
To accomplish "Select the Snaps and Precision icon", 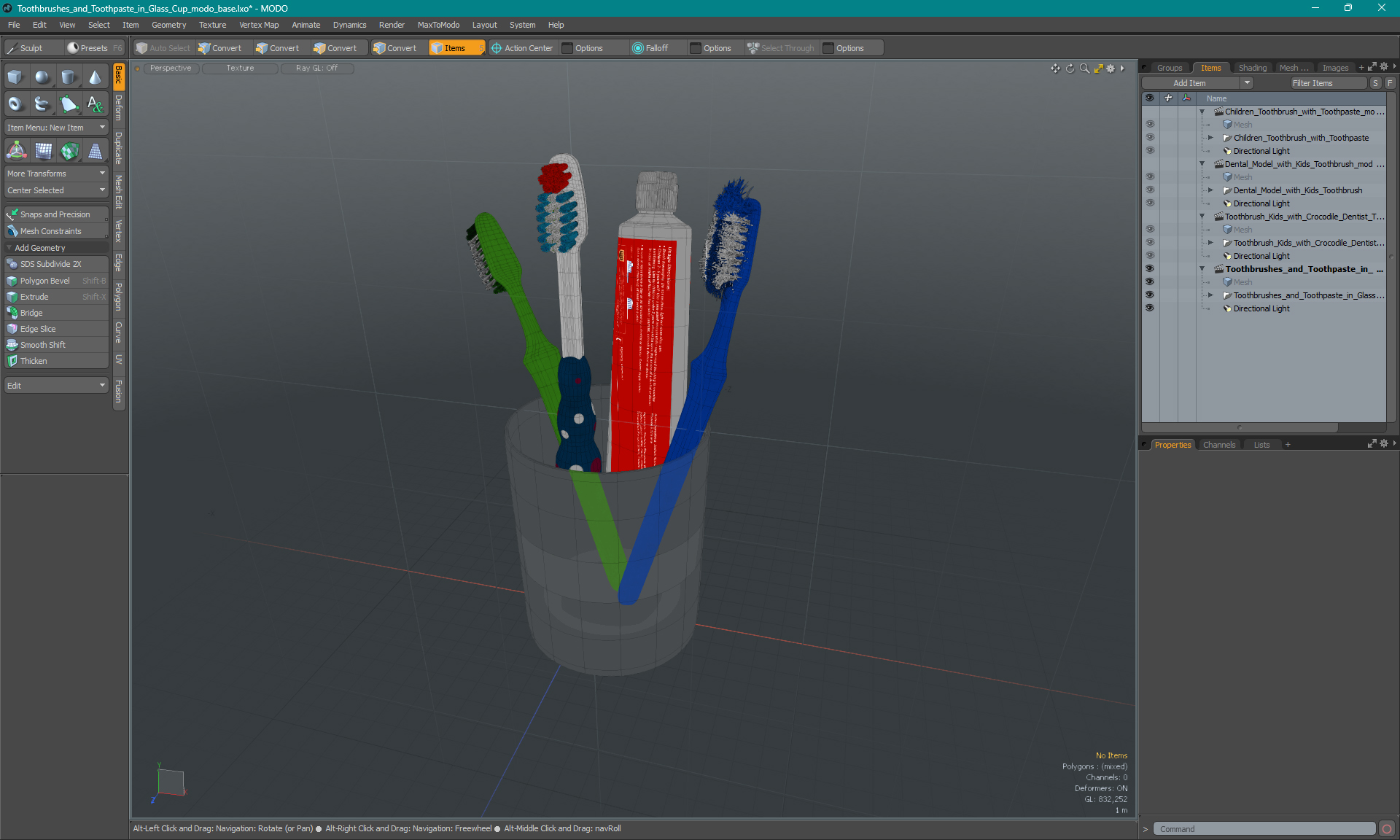I will click(12, 214).
